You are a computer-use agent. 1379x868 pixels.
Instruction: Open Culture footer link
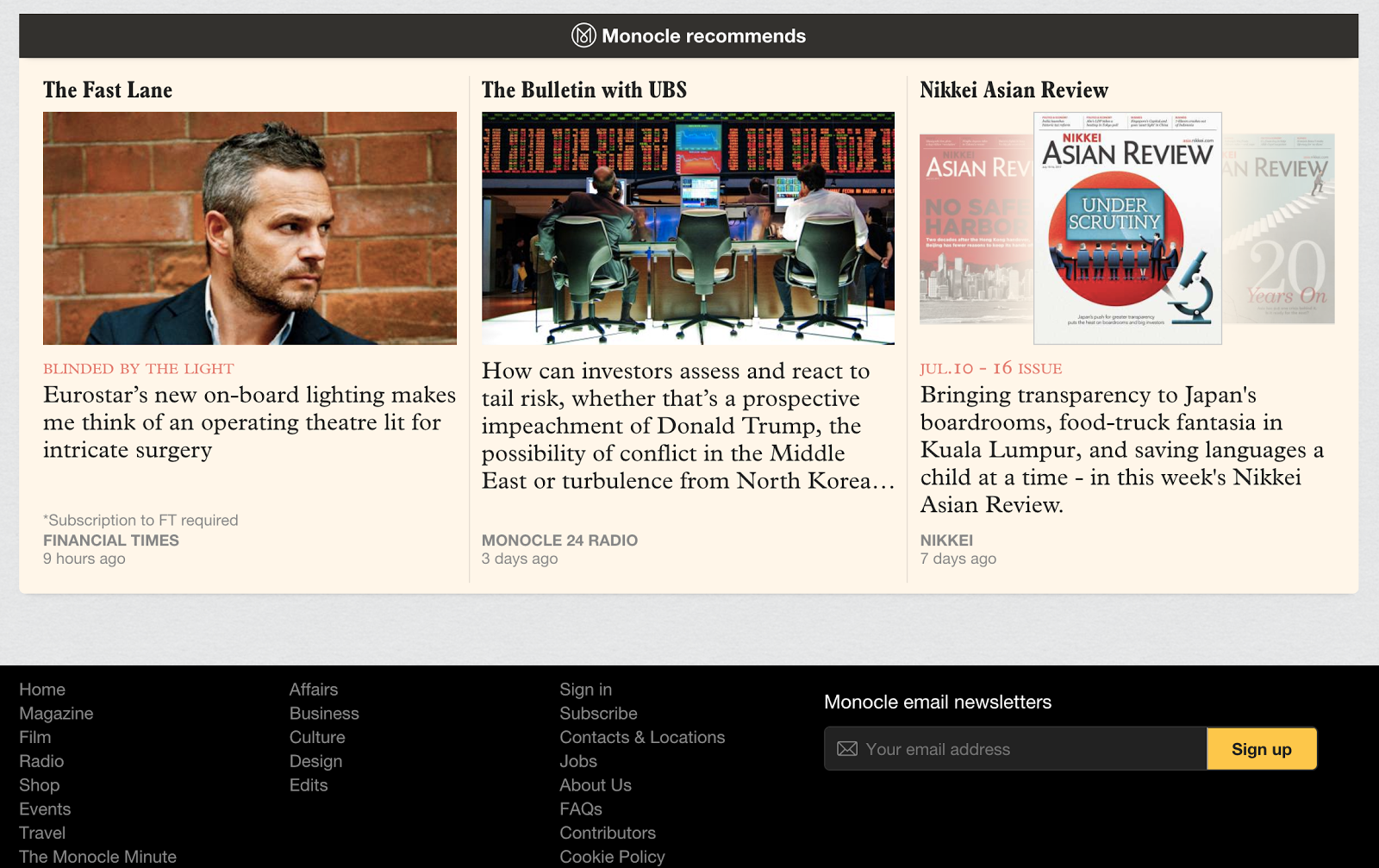[x=317, y=738]
